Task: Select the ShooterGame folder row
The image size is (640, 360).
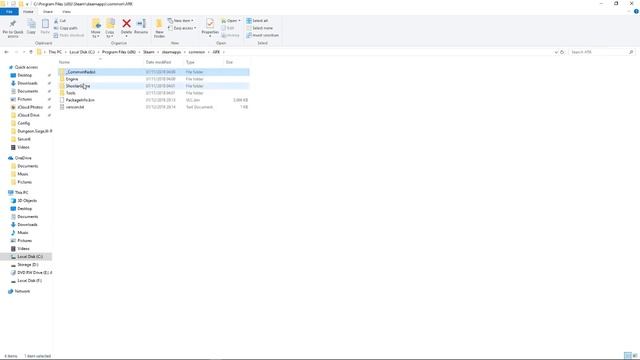Action: coord(153,86)
